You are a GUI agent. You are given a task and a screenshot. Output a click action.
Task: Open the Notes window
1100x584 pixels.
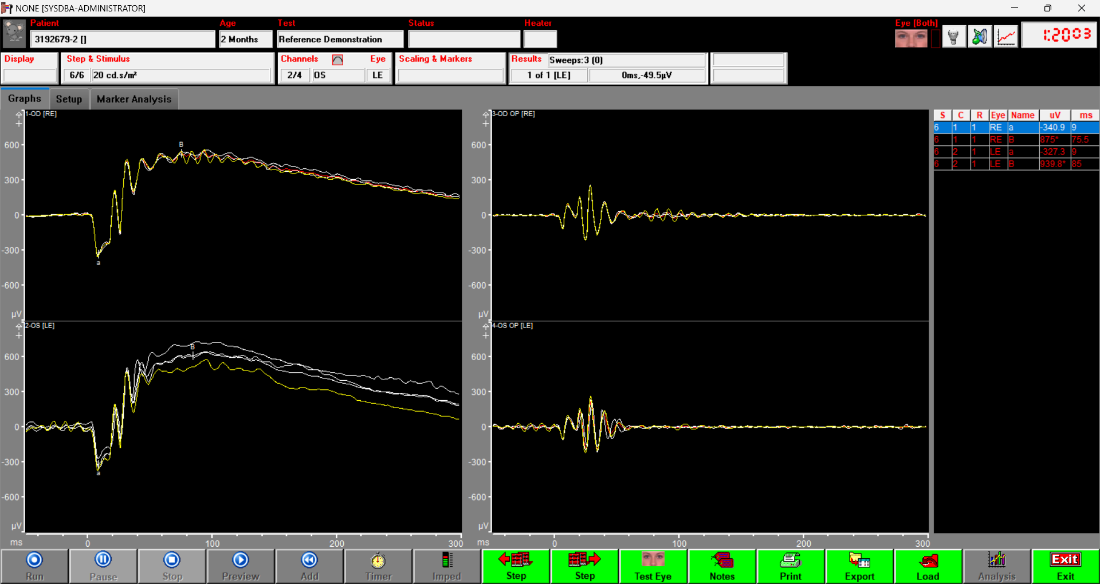pos(722,566)
